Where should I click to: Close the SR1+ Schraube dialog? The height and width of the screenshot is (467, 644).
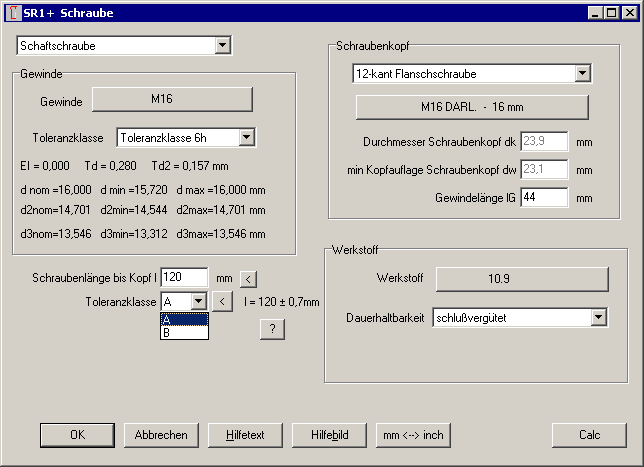coord(627,13)
